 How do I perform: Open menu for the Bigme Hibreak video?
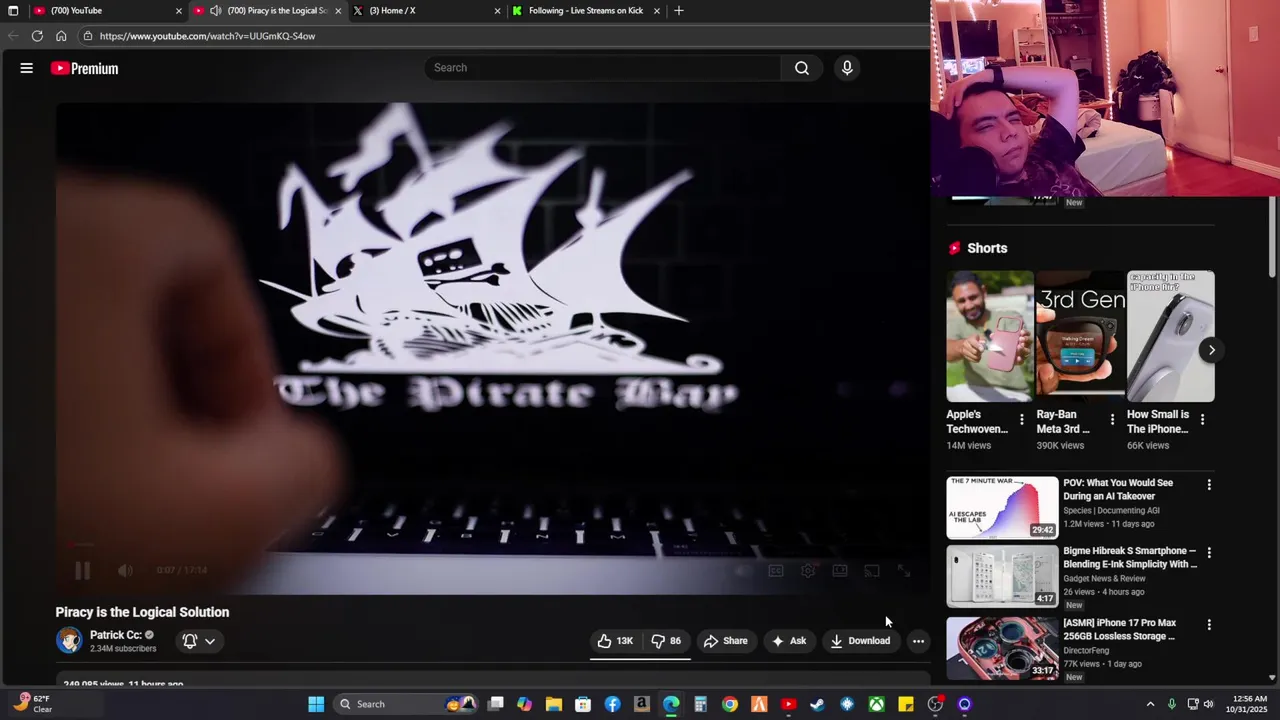pos(1209,553)
